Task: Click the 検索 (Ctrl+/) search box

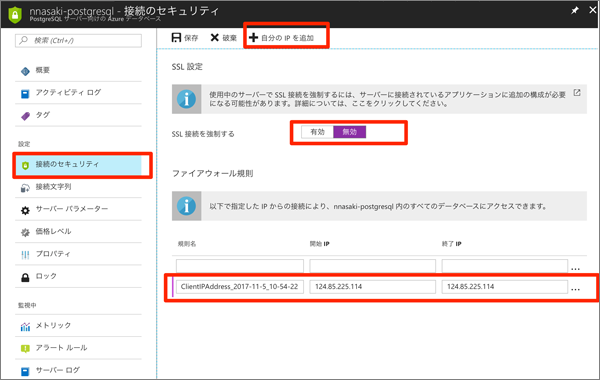Action: pyautogui.click(x=78, y=41)
